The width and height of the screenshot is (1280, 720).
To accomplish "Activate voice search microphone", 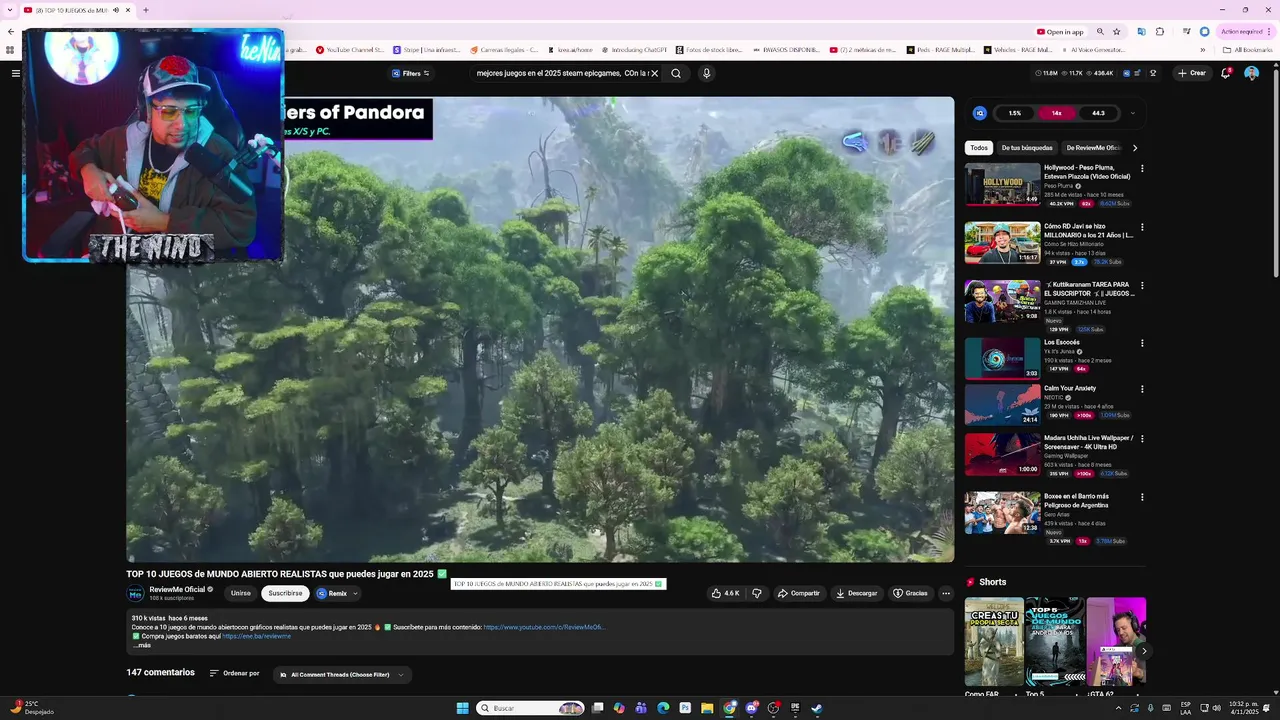I will click(706, 73).
